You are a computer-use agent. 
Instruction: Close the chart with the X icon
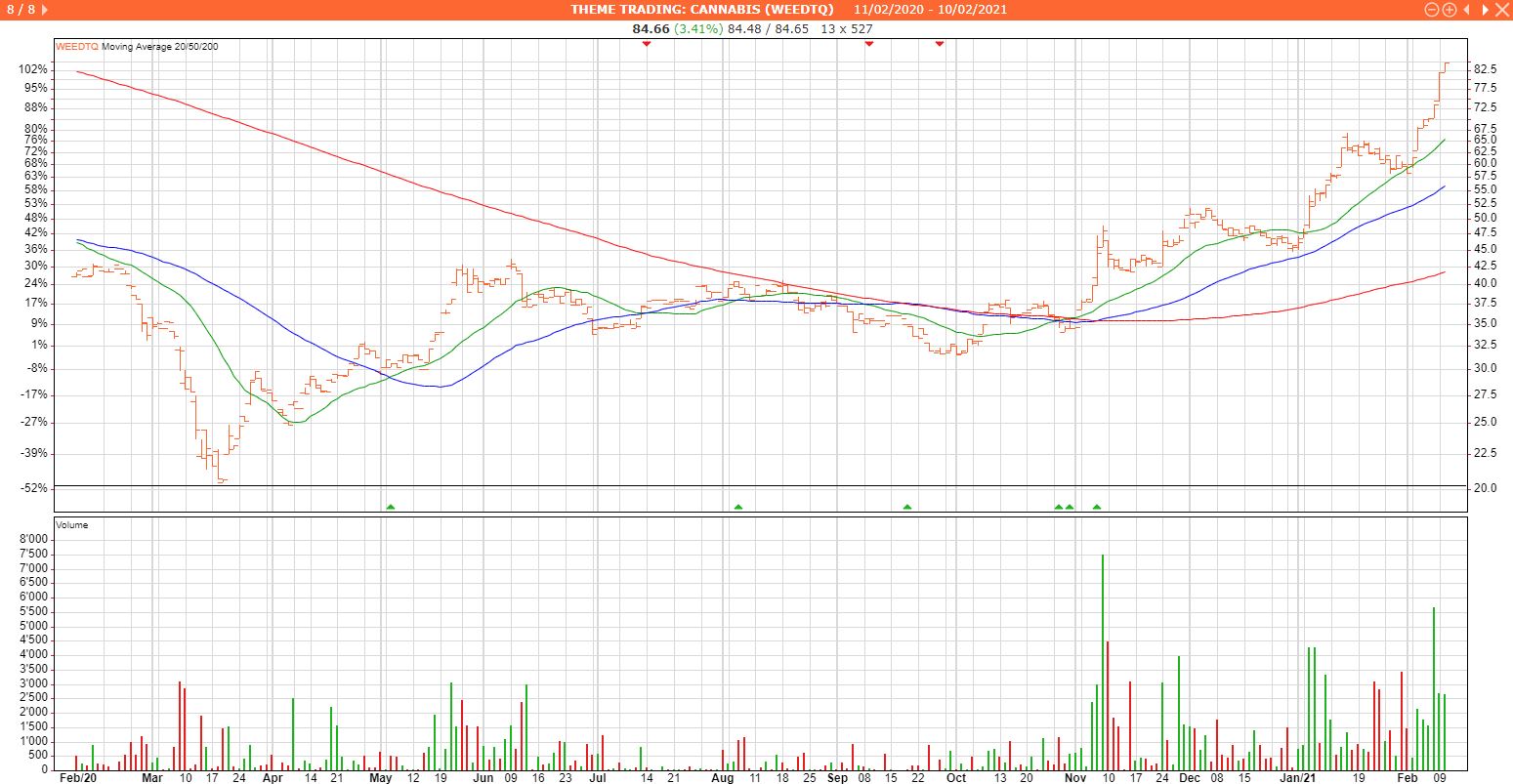pos(1501,10)
